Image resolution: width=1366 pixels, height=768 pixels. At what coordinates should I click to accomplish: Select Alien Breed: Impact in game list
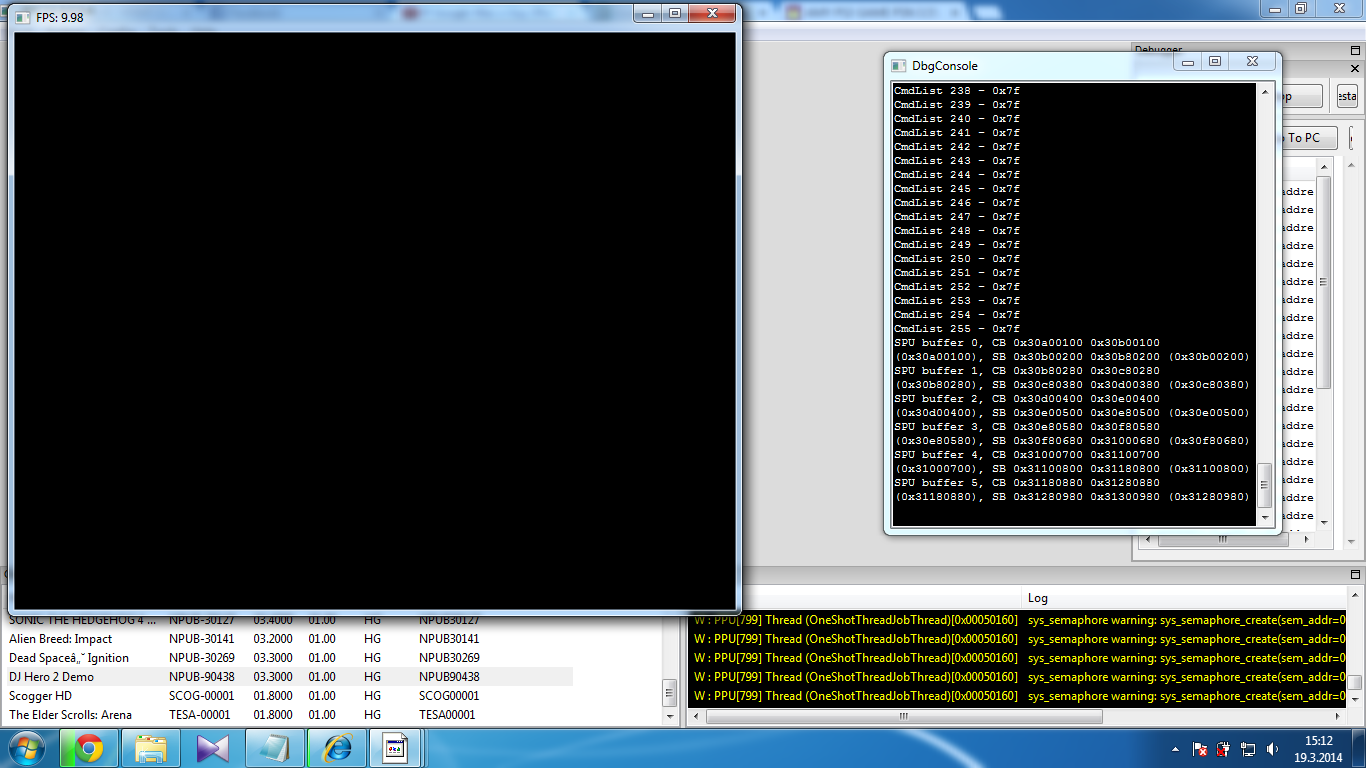point(60,639)
